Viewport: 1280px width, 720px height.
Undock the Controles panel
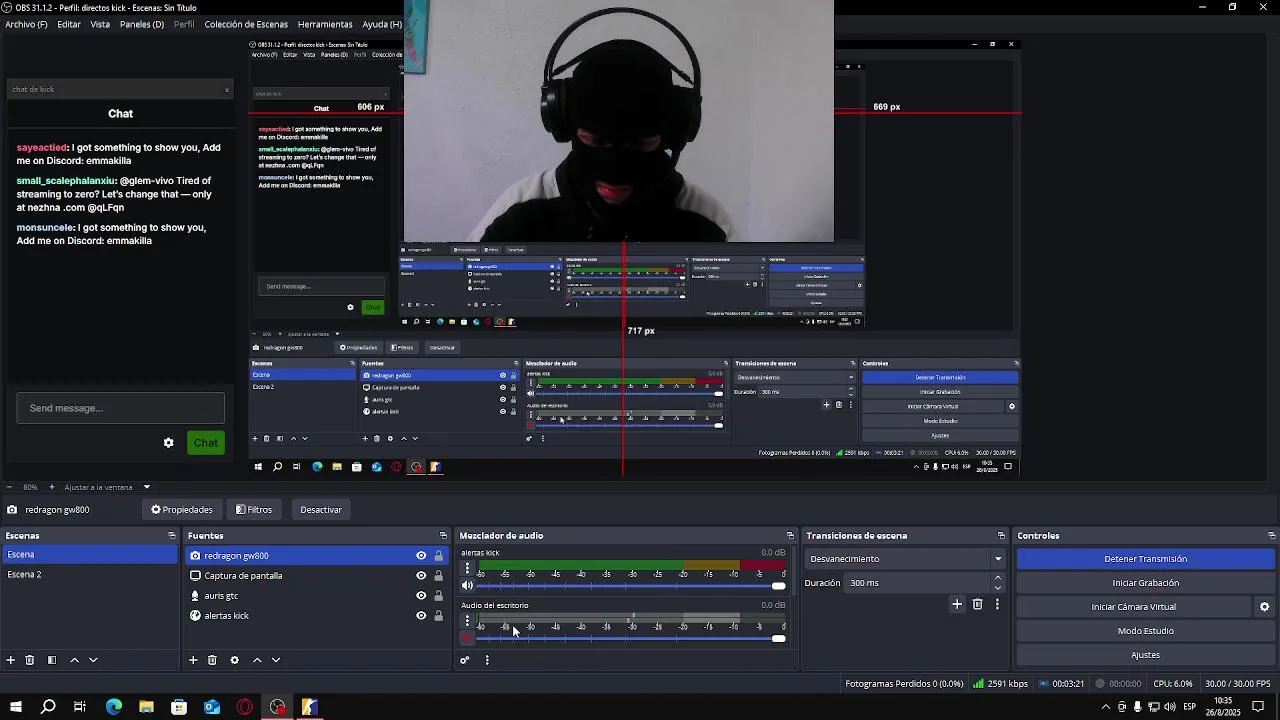(1271, 536)
